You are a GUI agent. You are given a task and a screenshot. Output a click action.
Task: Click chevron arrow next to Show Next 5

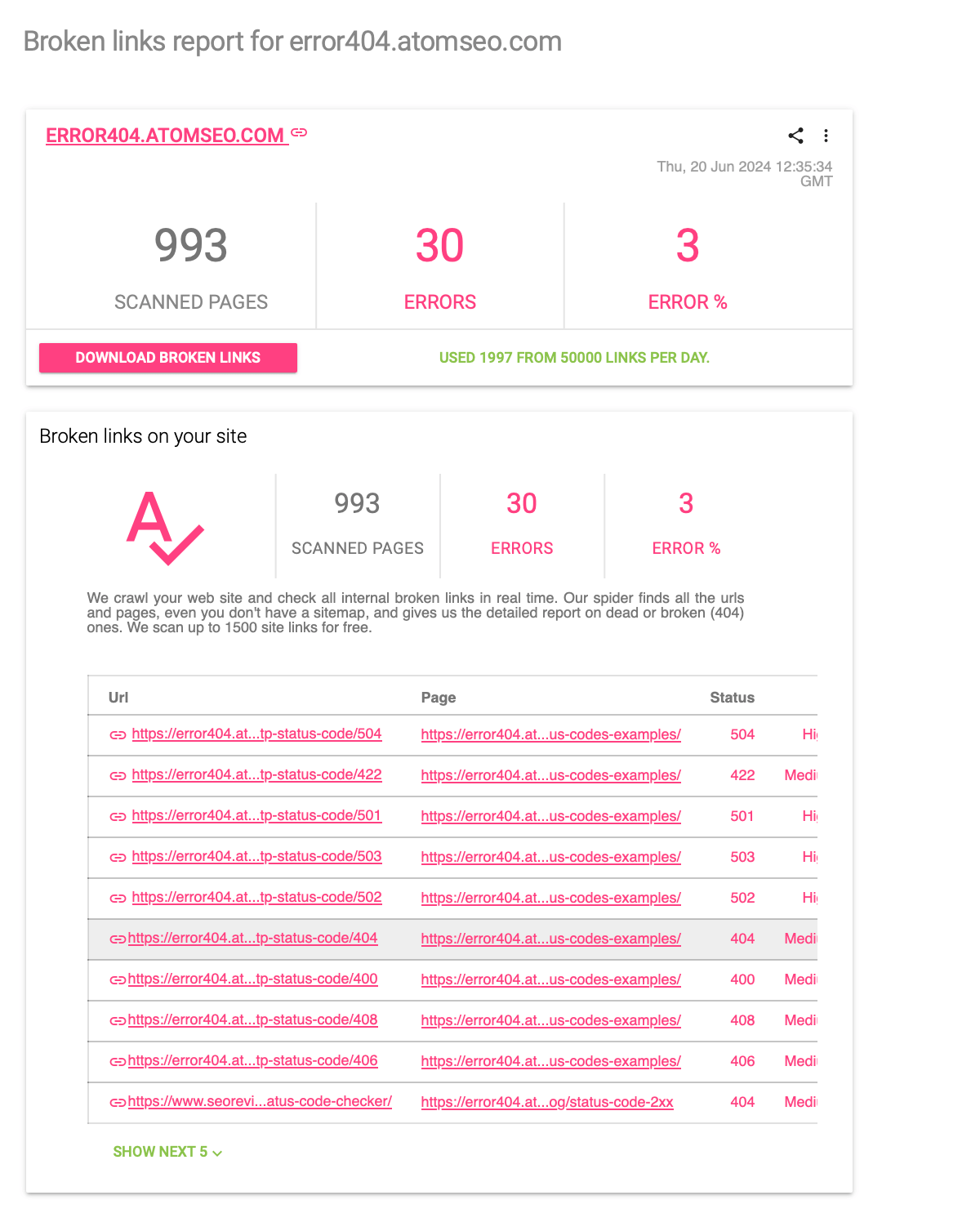click(217, 1153)
